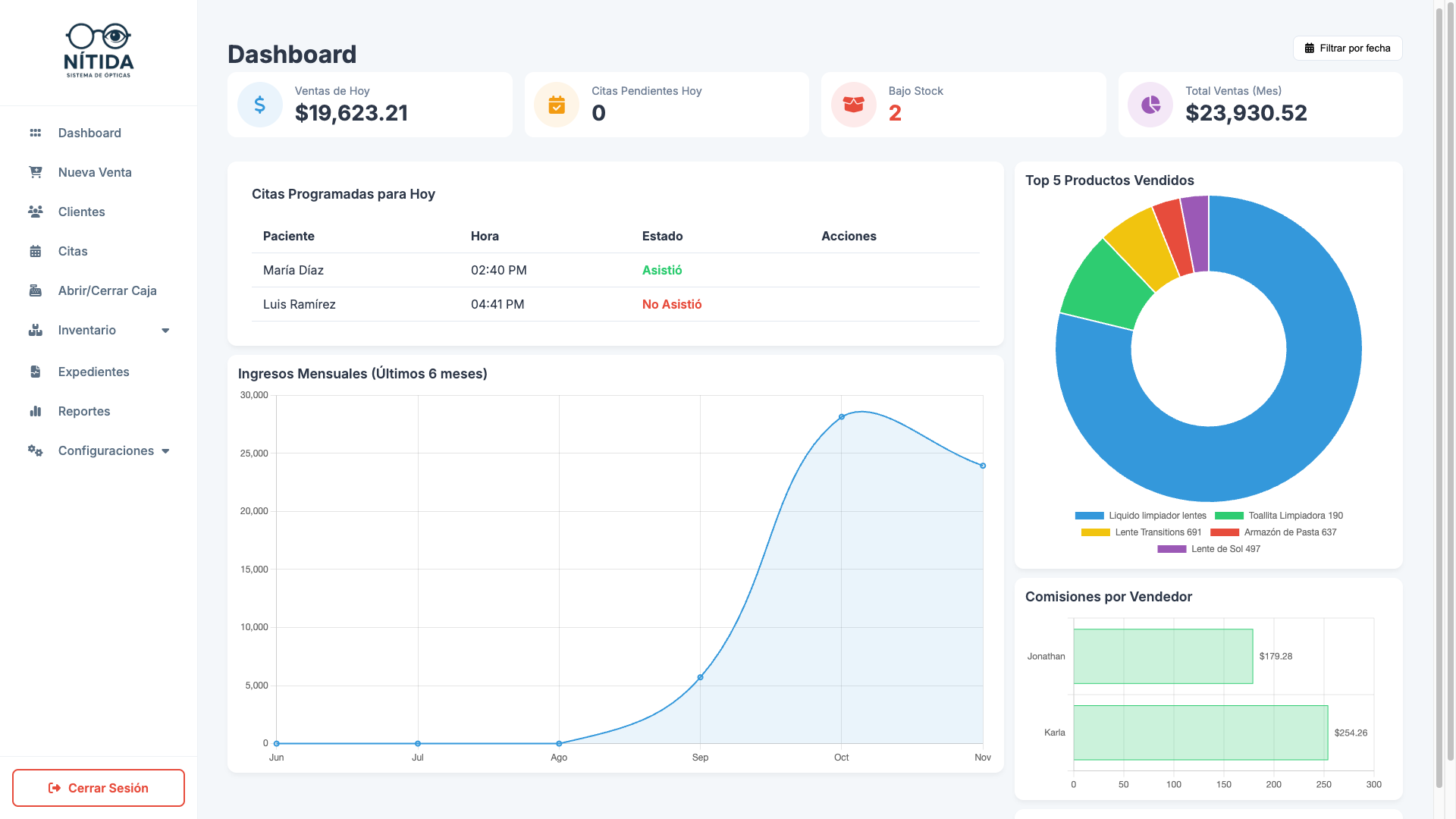Select the Inventario icon
The width and height of the screenshot is (1456, 819).
[x=35, y=330]
